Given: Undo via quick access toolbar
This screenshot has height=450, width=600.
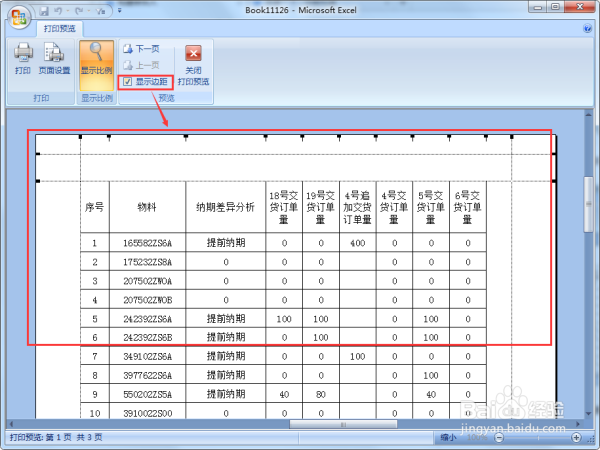Looking at the screenshot, I should 58,11.
